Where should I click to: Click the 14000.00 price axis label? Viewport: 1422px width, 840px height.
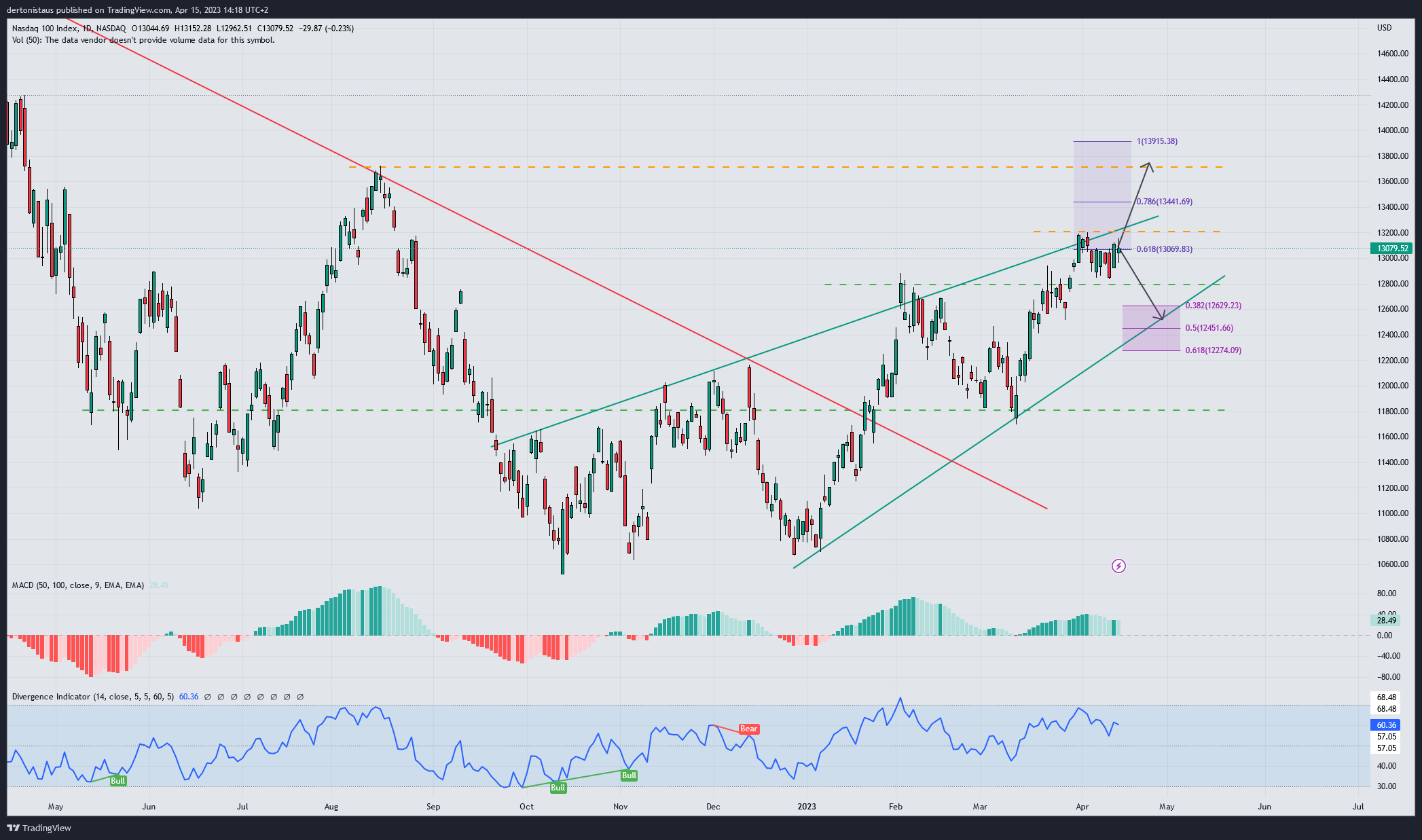[1393, 130]
